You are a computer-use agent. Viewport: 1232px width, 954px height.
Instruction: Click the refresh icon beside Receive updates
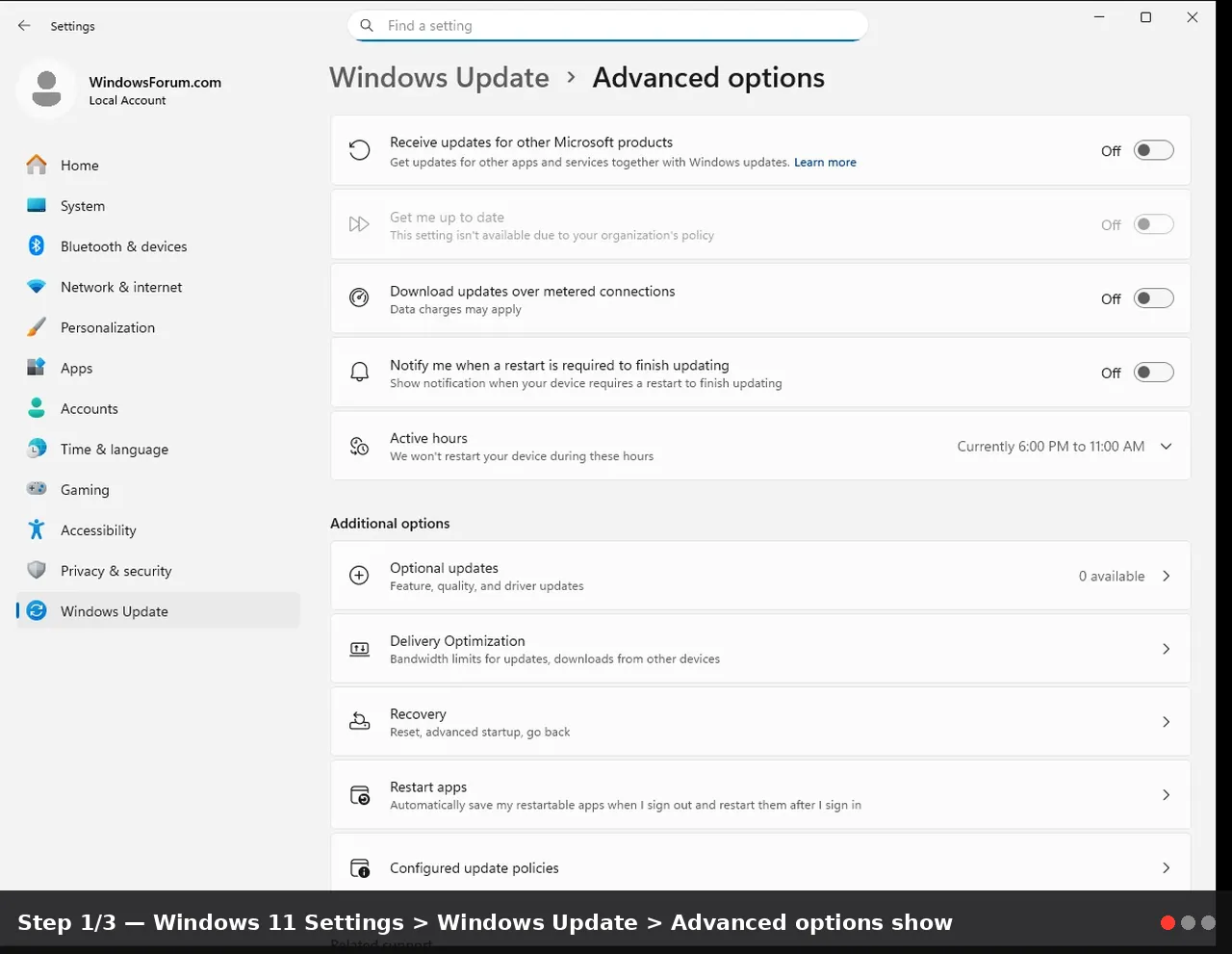[359, 150]
